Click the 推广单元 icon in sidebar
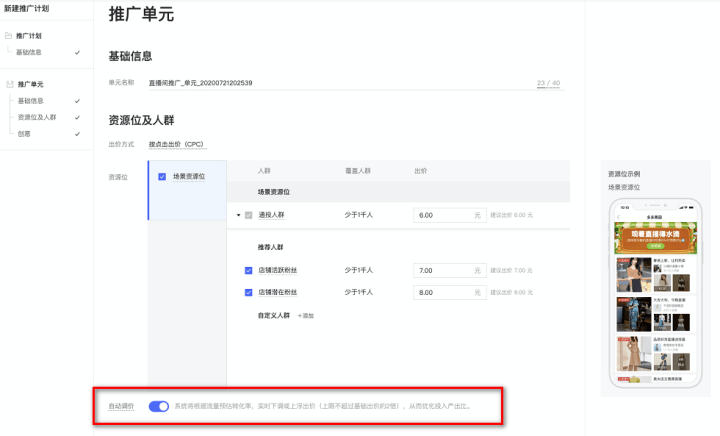This screenshot has height=436, width=720. point(10,85)
